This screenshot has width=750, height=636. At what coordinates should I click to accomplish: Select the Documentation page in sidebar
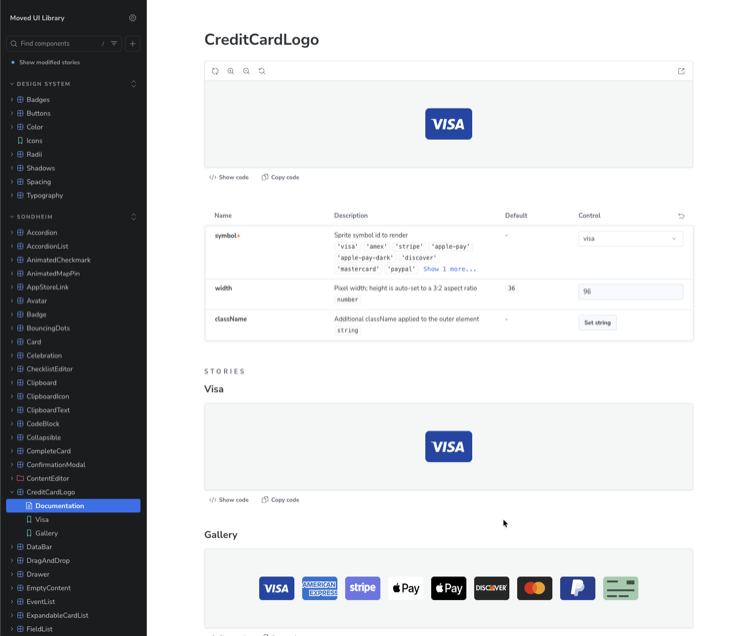tap(73, 506)
